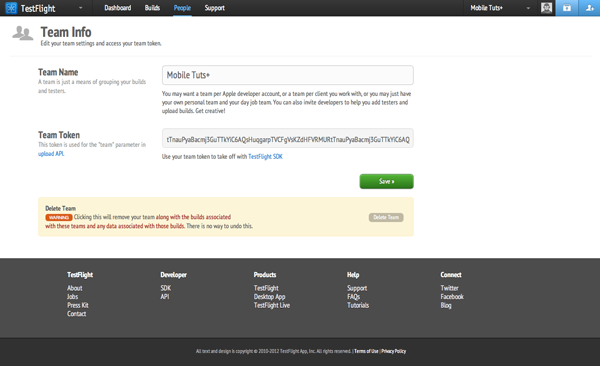This screenshot has width=600, height=366.
Task: Click the invite person icon
Action: tap(589, 8)
